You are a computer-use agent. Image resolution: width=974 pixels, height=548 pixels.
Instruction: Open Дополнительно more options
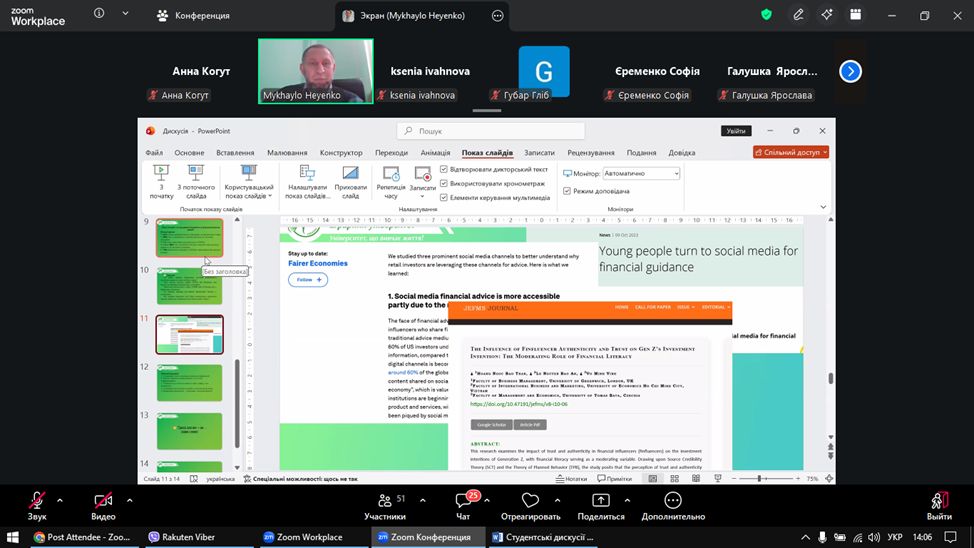click(673, 500)
